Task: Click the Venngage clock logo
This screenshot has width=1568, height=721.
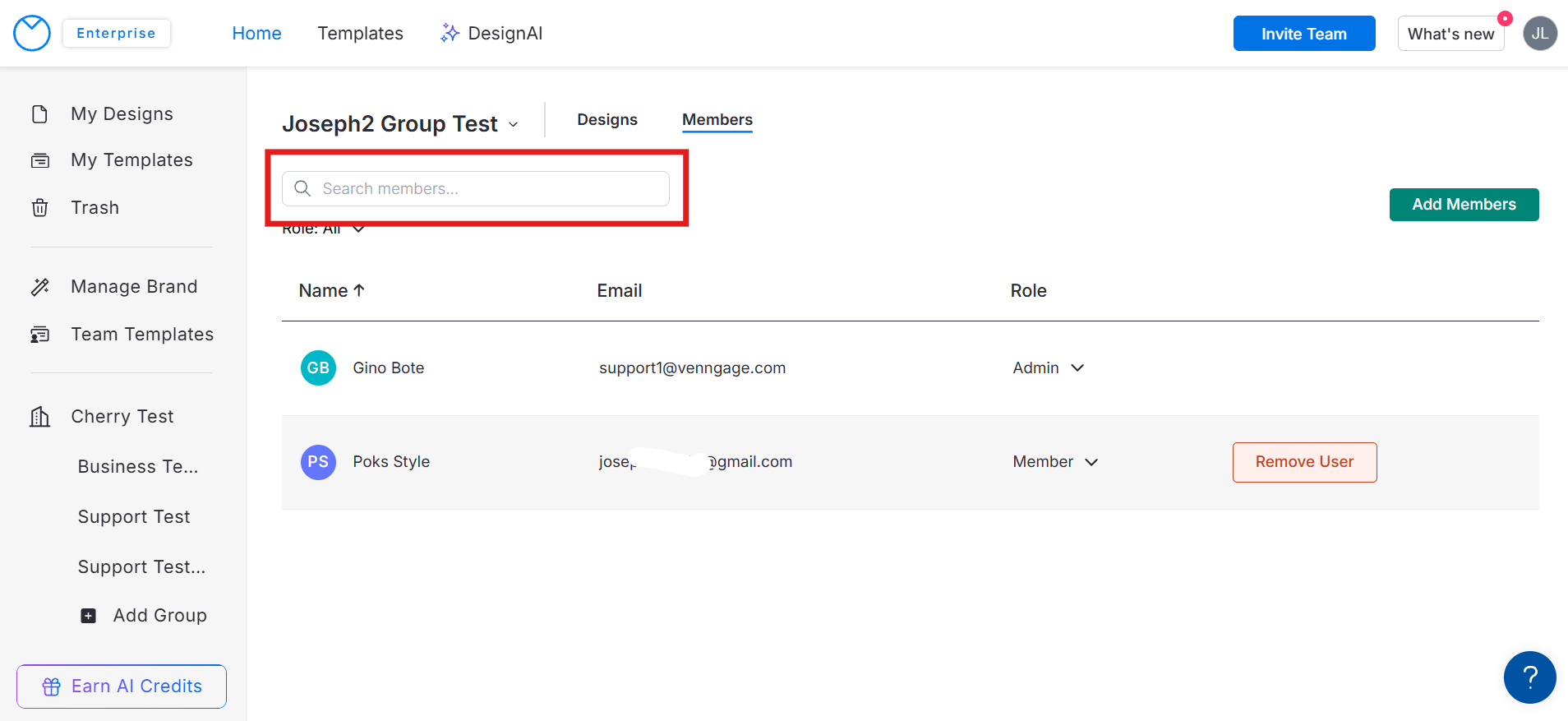Action: [x=32, y=33]
